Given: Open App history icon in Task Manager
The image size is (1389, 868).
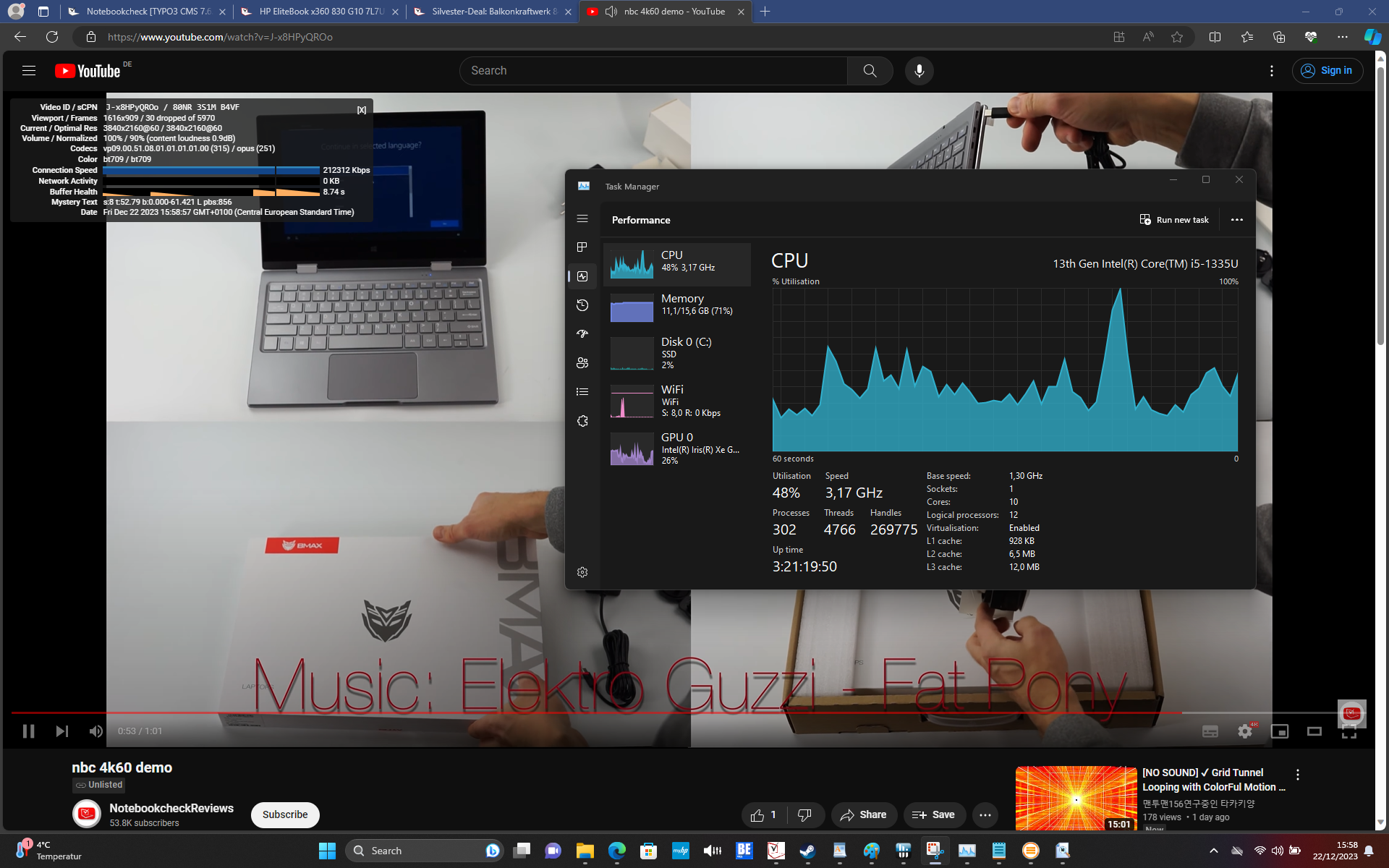Looking at the screenshot, I should tap(582, 305).
